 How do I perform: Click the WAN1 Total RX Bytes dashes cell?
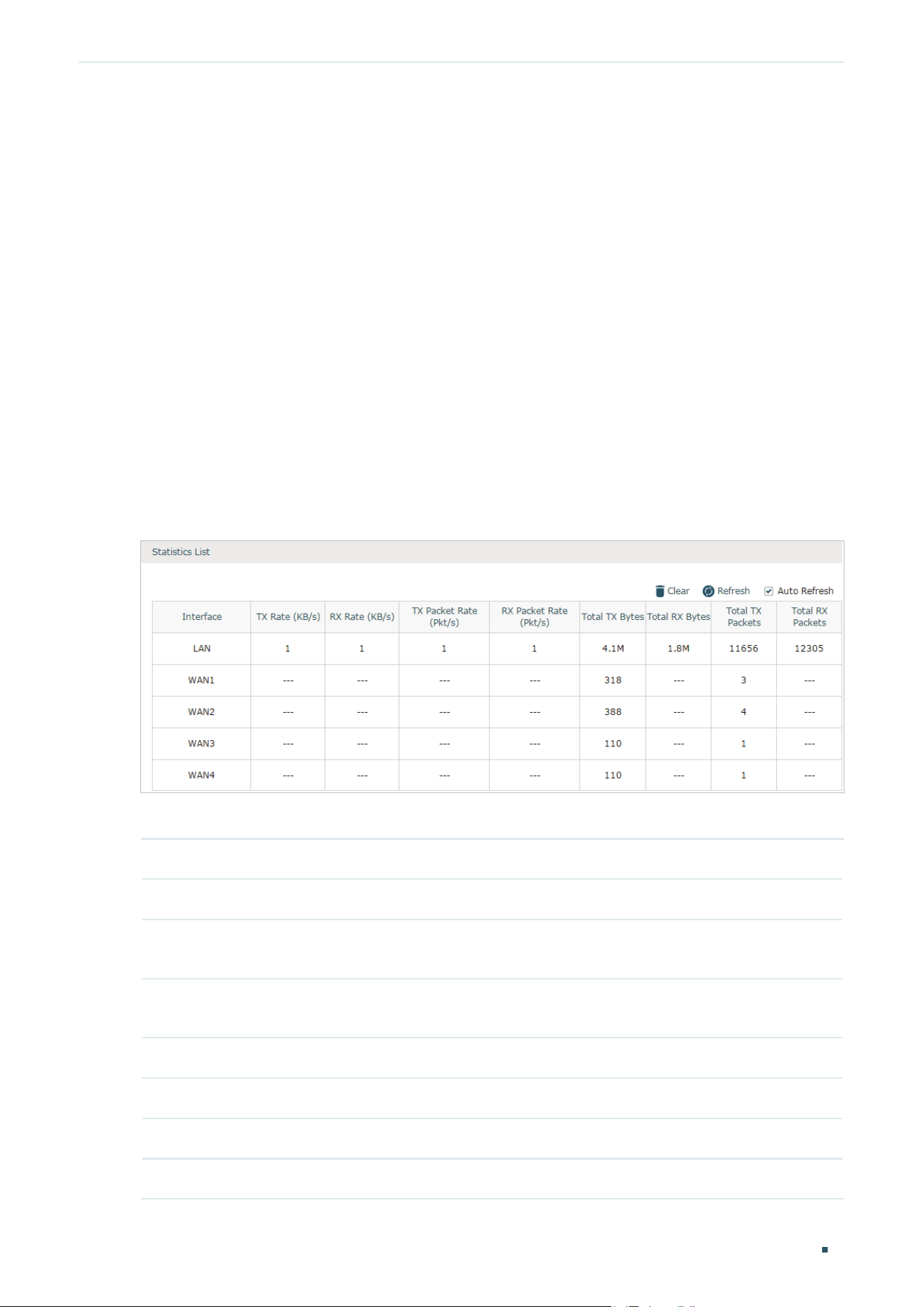coord(678,681)
